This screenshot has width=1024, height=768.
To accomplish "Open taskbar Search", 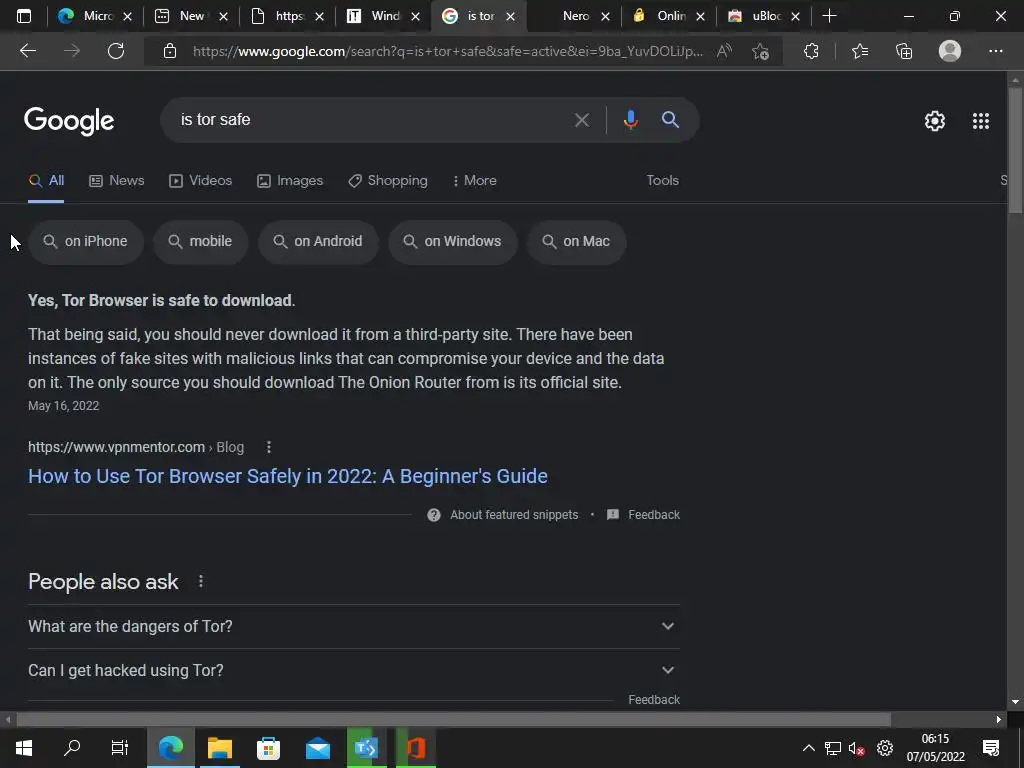I will 72,747.
